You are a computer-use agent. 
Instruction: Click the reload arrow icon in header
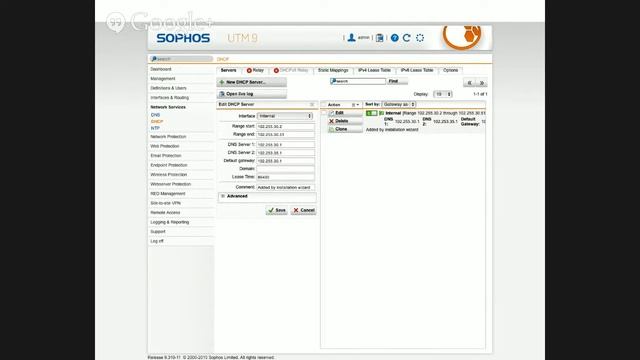[407, 38]
